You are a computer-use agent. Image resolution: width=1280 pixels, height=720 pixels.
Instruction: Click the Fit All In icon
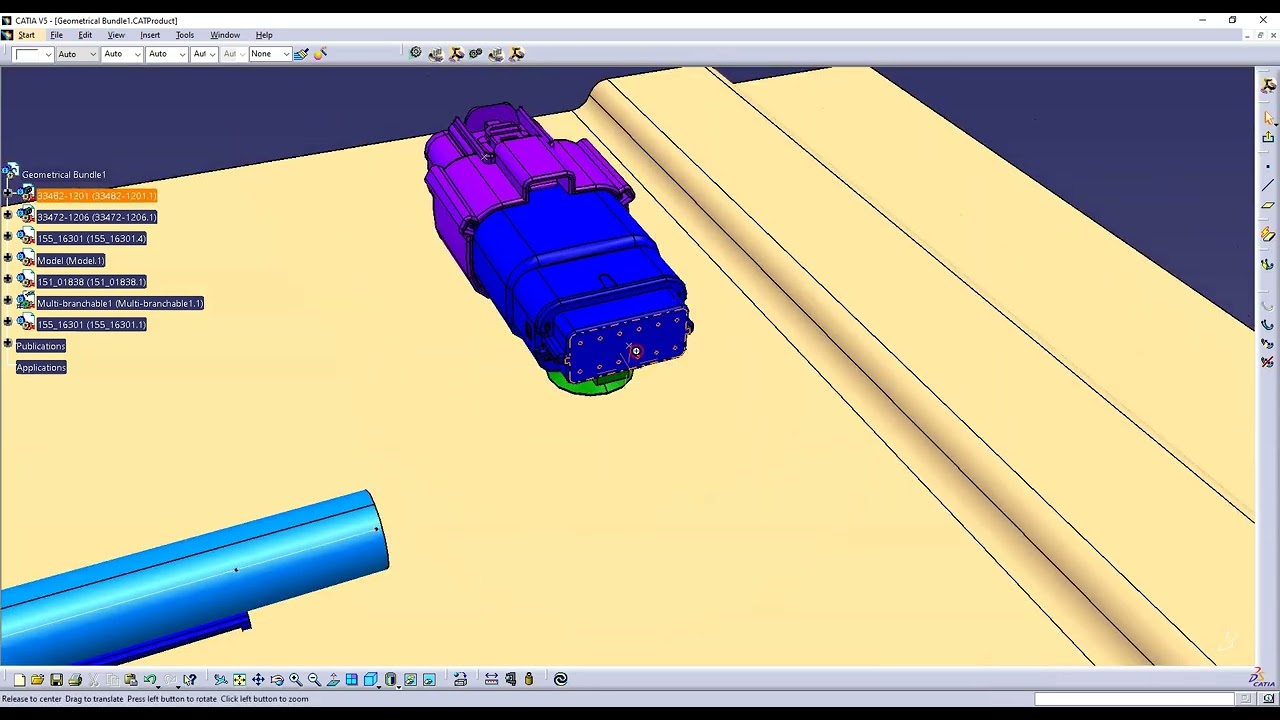tap(240, 680)
